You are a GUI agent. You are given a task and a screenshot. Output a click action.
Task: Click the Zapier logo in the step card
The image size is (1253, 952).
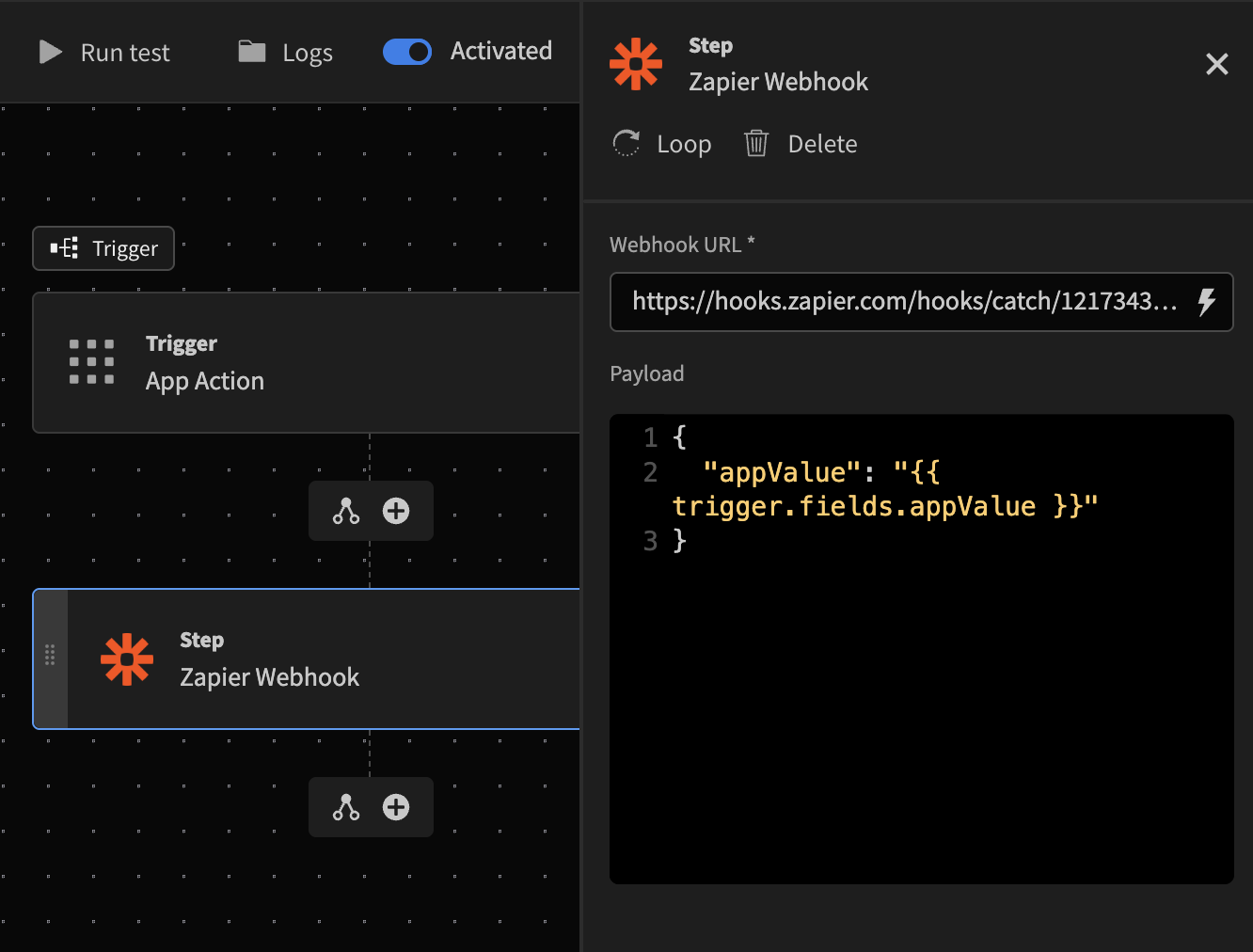click(x=127, y=658)
